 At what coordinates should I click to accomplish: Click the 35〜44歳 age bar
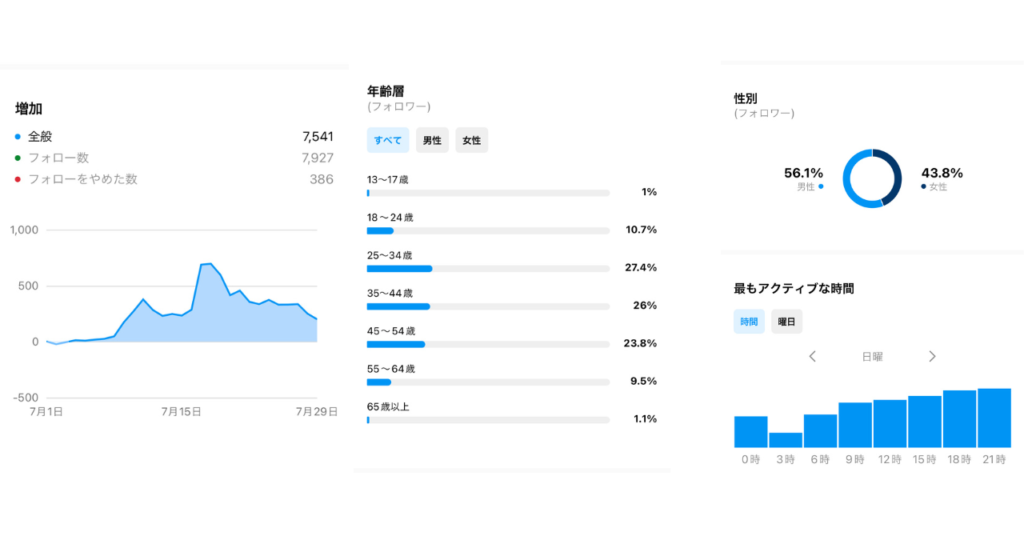(x=398, y=307)
